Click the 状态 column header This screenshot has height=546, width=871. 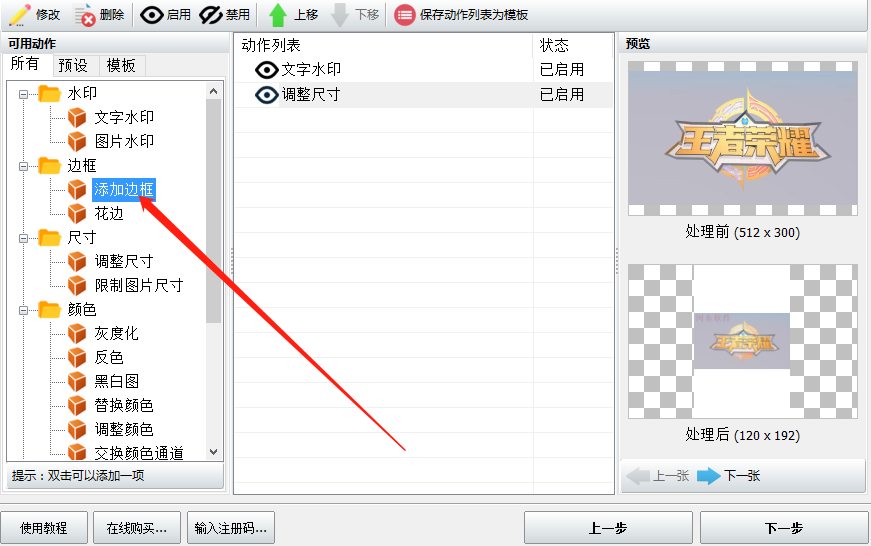click(x=573, y=45)
